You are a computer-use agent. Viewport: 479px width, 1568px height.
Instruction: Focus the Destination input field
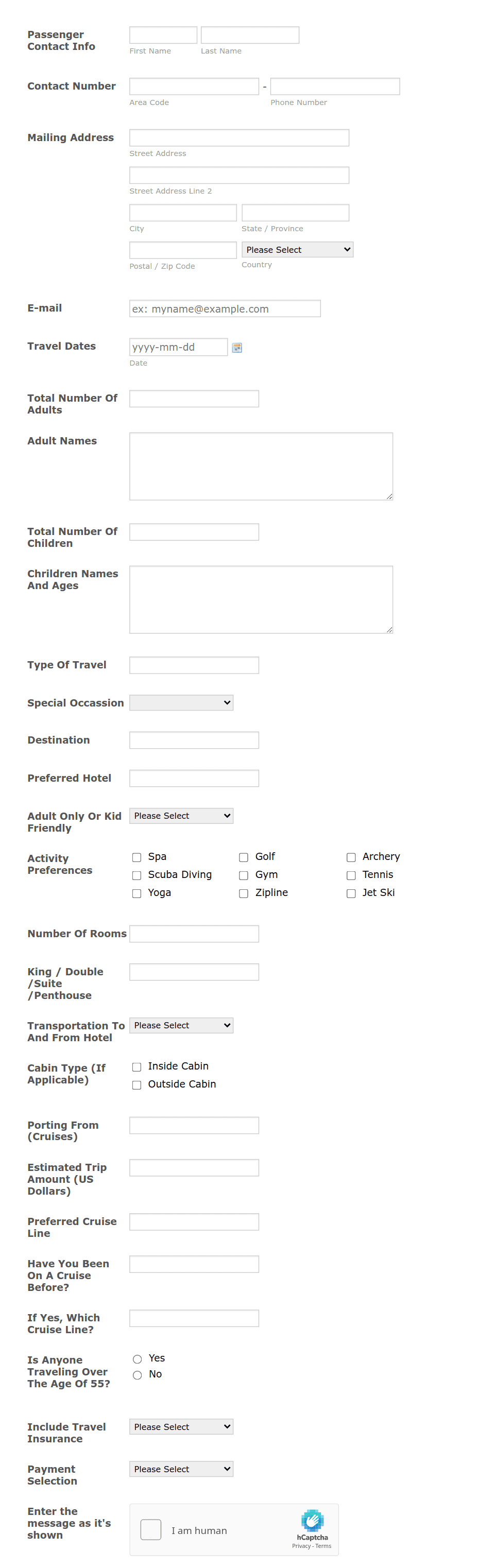[194, 740]
